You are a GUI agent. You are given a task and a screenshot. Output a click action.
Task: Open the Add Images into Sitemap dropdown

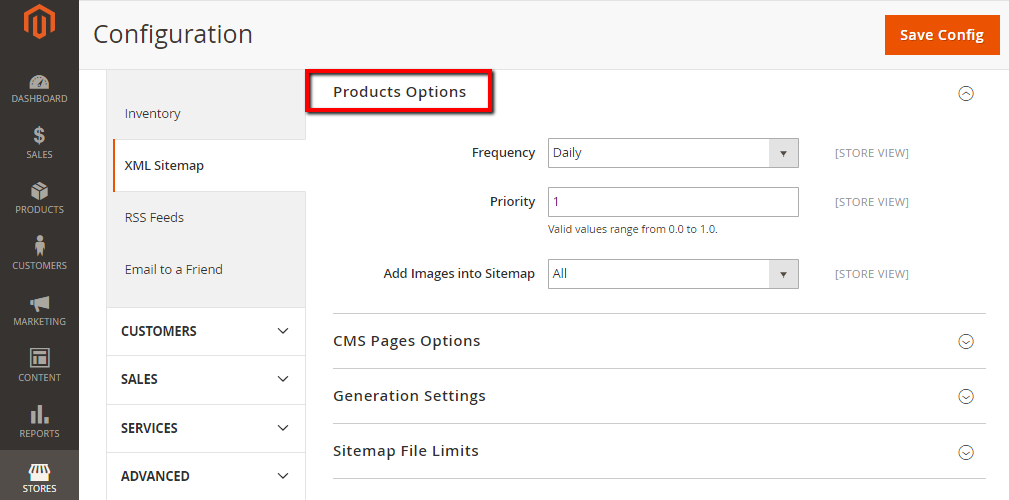tap(672, 274)
